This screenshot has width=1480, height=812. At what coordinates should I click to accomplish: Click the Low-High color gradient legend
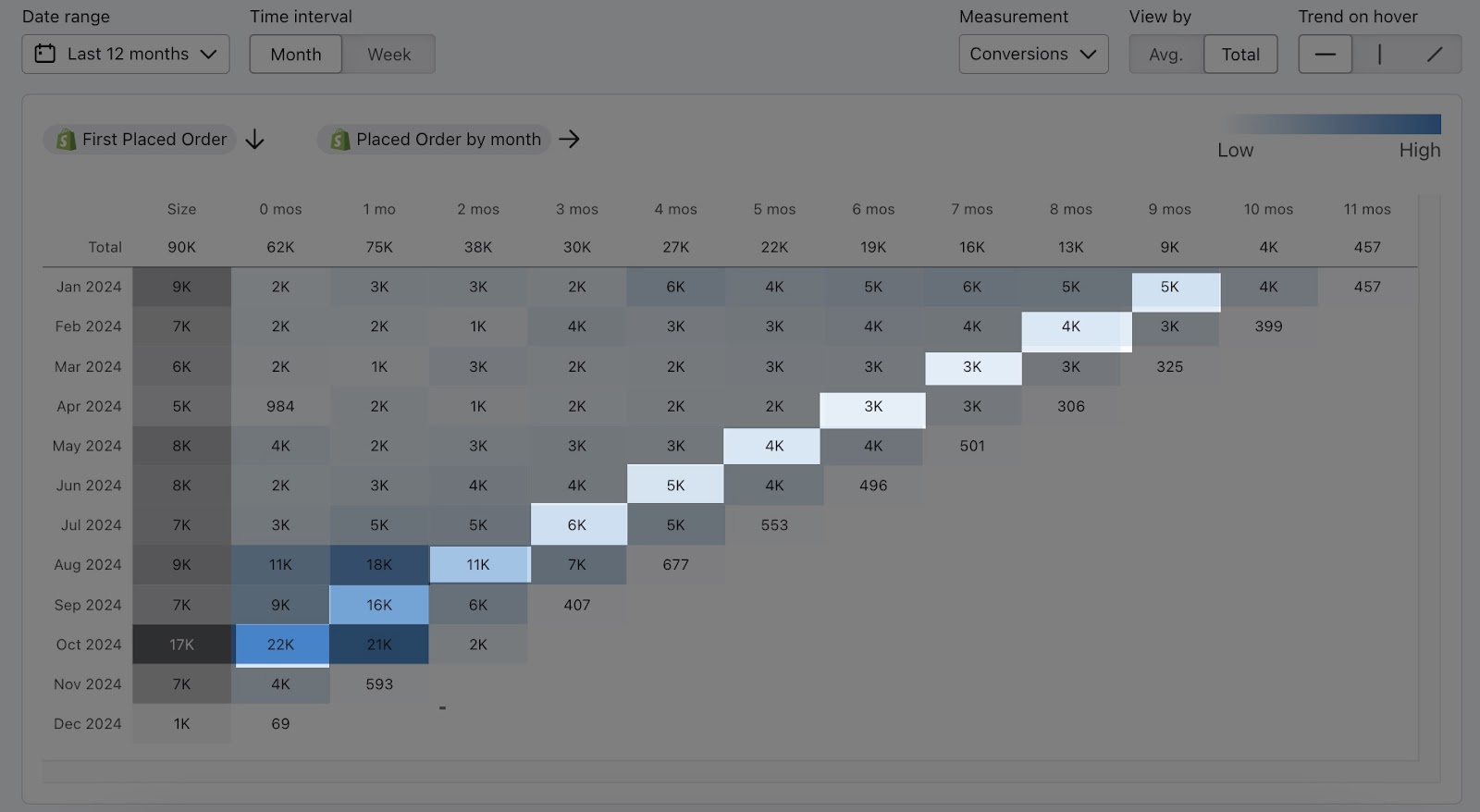[x=1331, y=124]
